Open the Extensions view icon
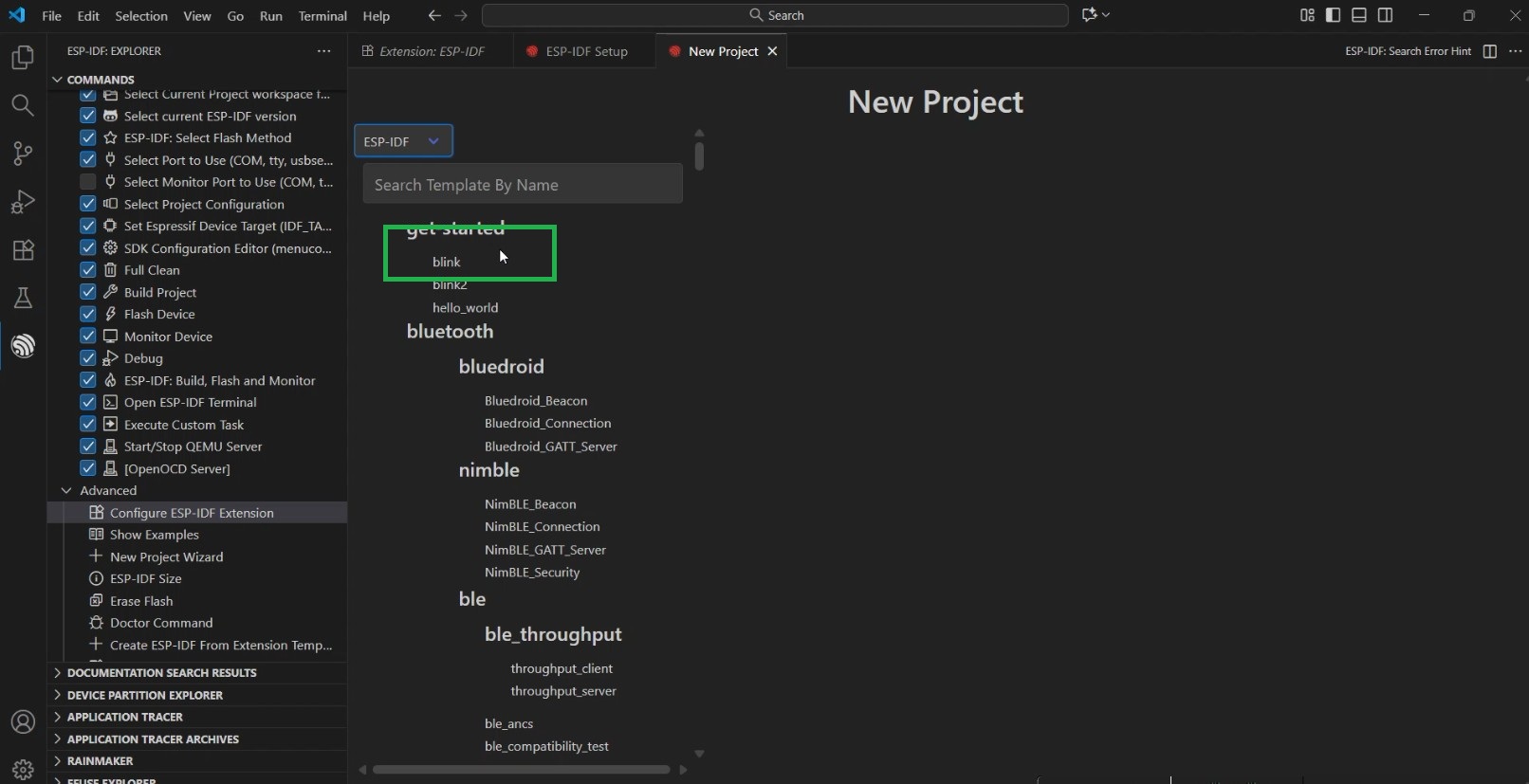1529x784 pixels. point(23,250)
